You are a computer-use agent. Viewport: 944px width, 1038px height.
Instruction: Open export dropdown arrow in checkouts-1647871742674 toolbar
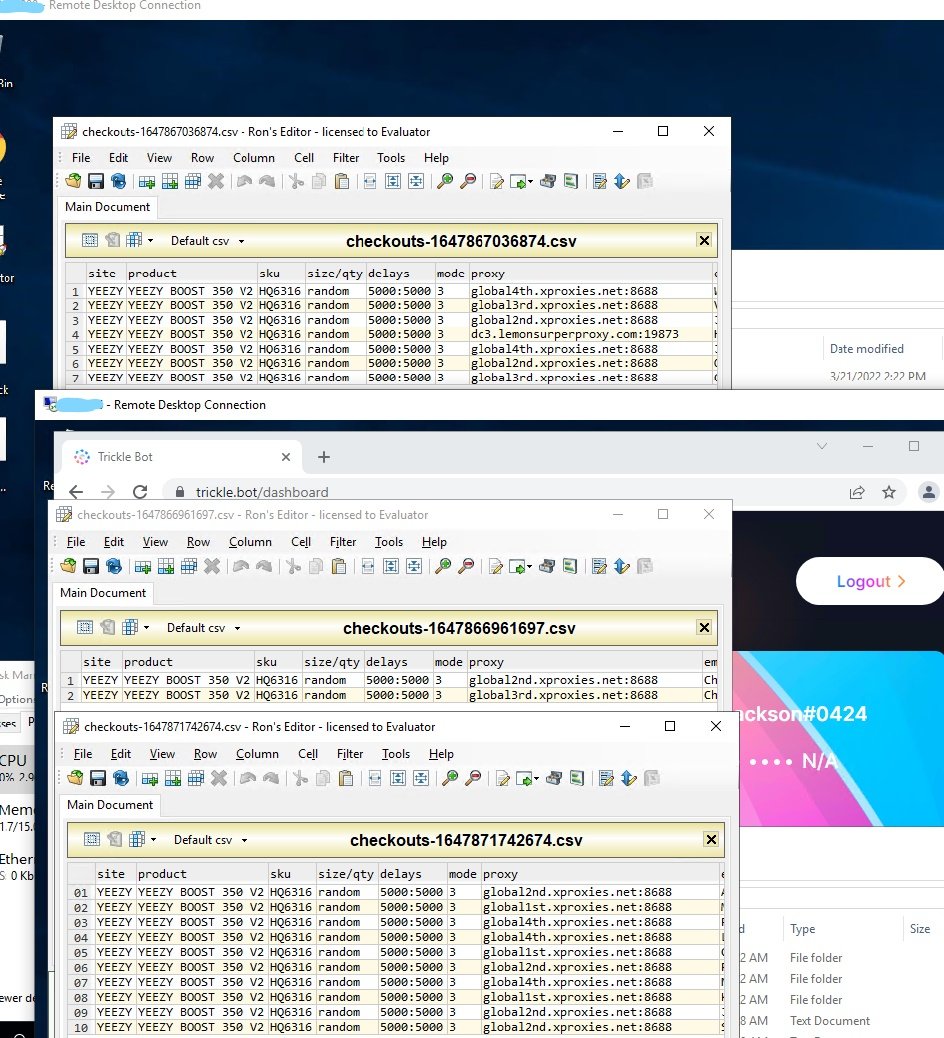point(536,778)
